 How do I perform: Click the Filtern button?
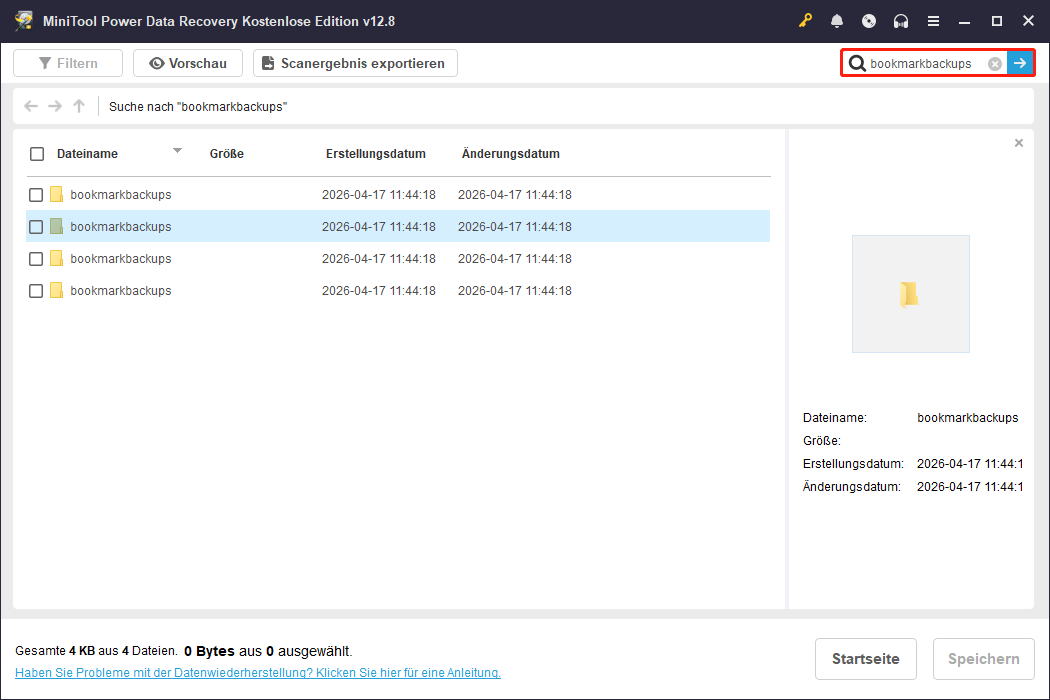click(68, 63)
